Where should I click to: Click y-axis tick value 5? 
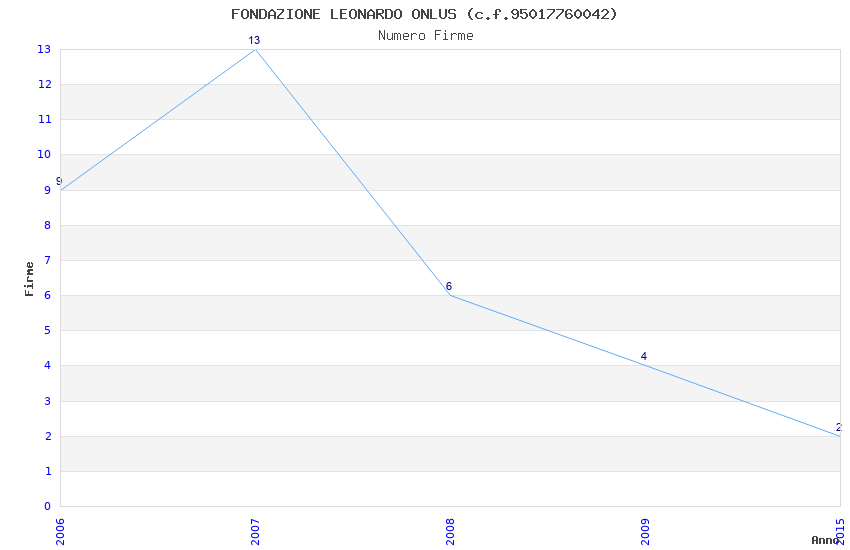[48, 330]
